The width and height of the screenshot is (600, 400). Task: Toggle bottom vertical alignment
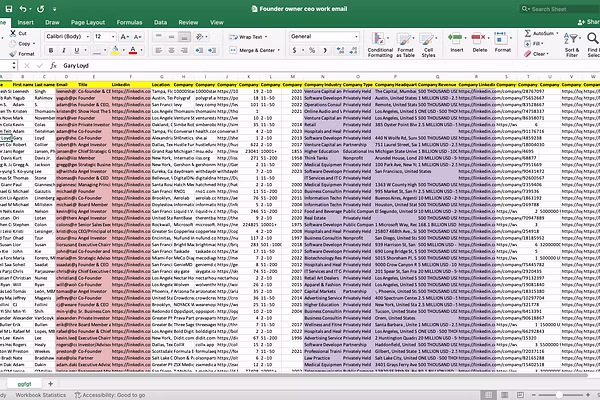(184, 37)
